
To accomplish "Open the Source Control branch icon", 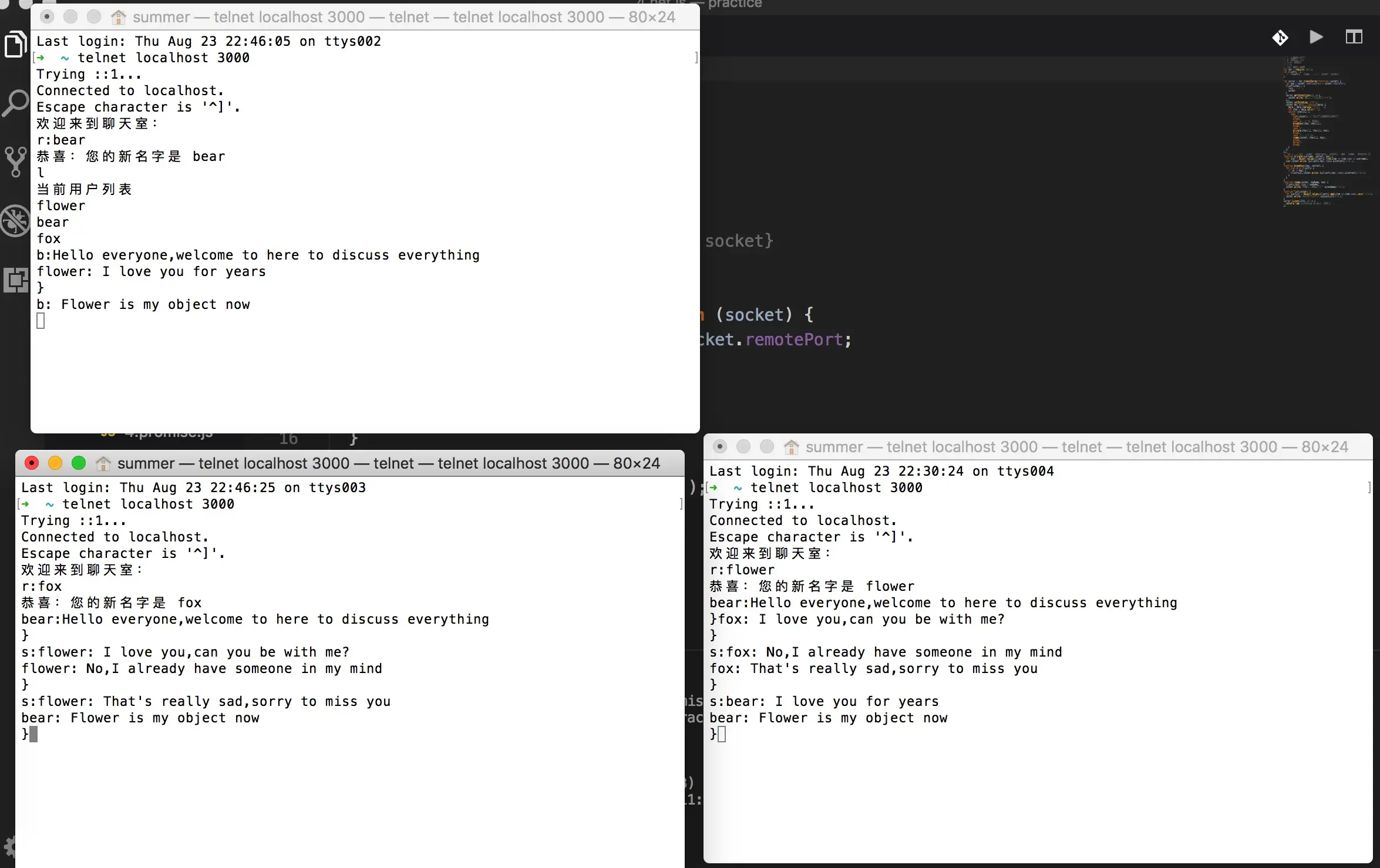I will pyautogui.click(x=15, y=162).
